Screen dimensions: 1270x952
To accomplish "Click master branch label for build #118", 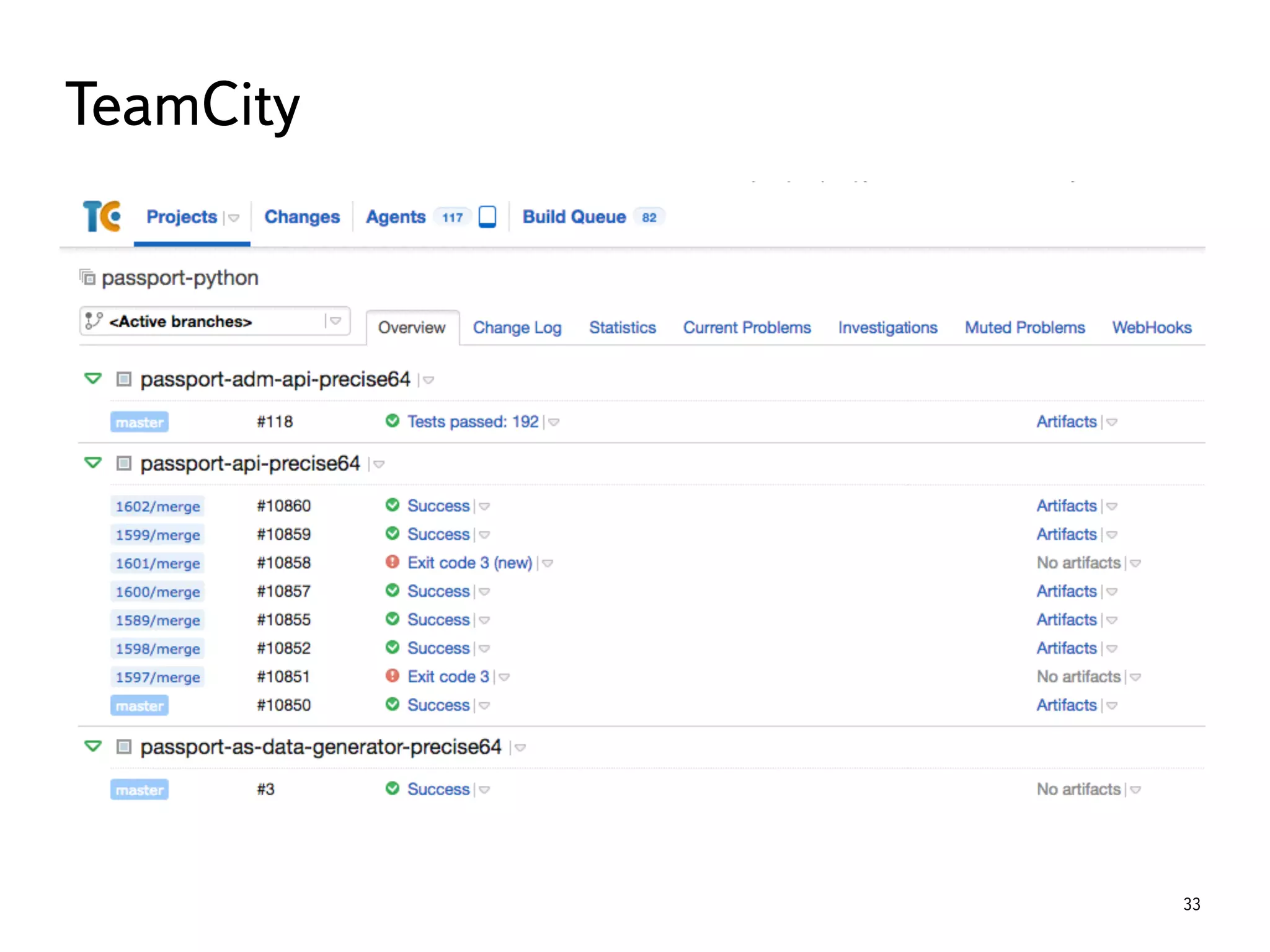I will [x=140, y=422].
